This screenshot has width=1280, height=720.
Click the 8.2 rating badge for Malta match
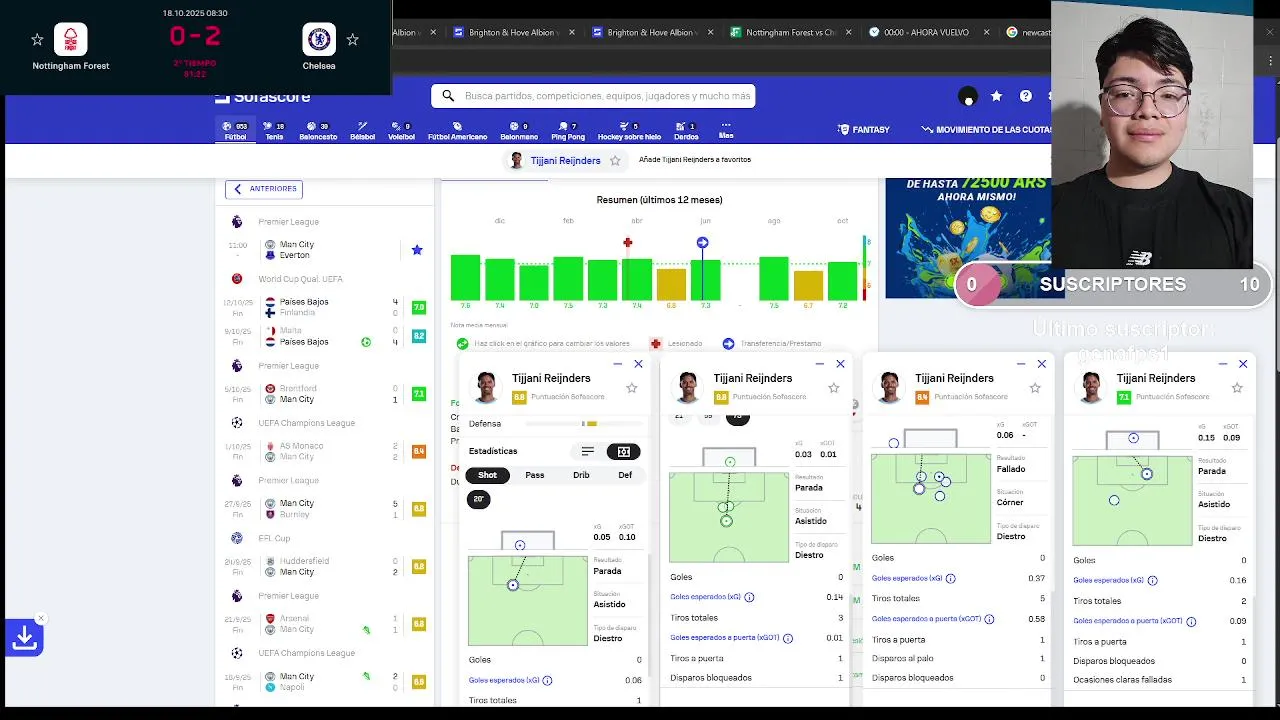(419, 336)
